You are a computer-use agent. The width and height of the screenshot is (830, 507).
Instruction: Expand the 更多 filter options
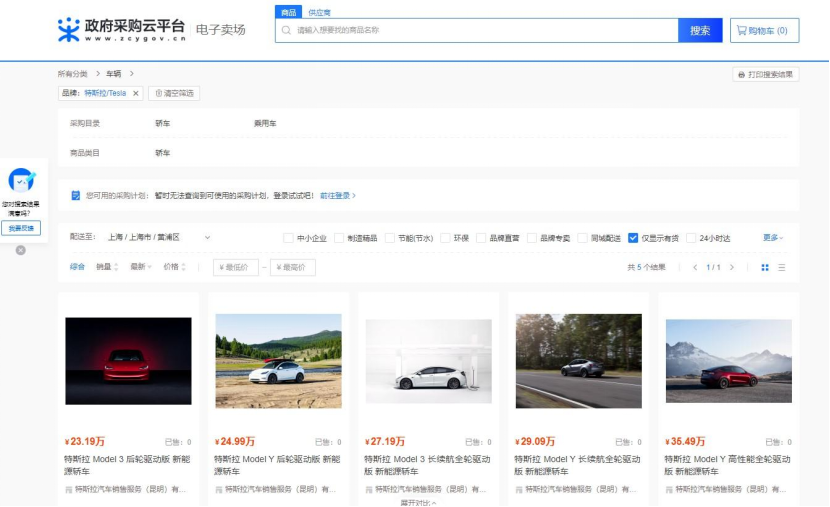[x=773, y=238]
